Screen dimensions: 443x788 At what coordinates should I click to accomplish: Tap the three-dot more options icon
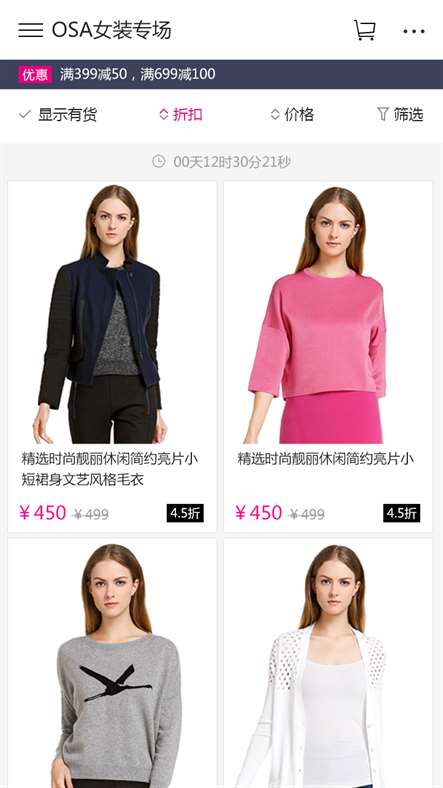(x=414, y=31)
